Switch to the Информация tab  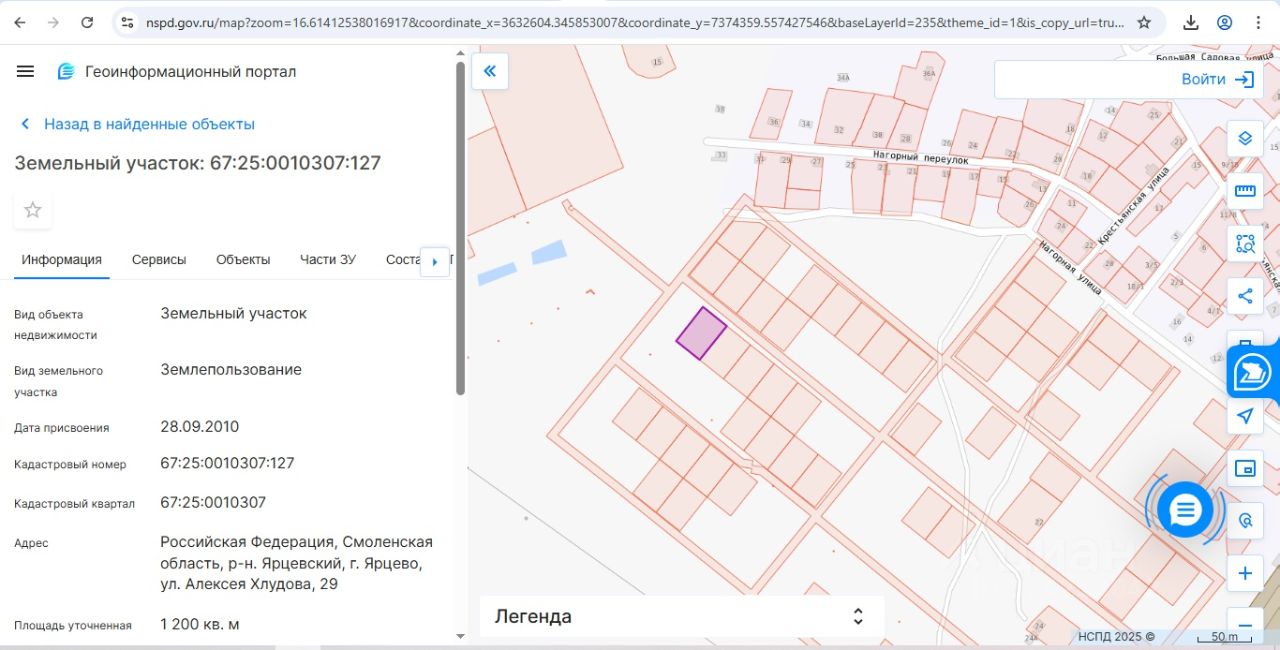coord(62,260)
